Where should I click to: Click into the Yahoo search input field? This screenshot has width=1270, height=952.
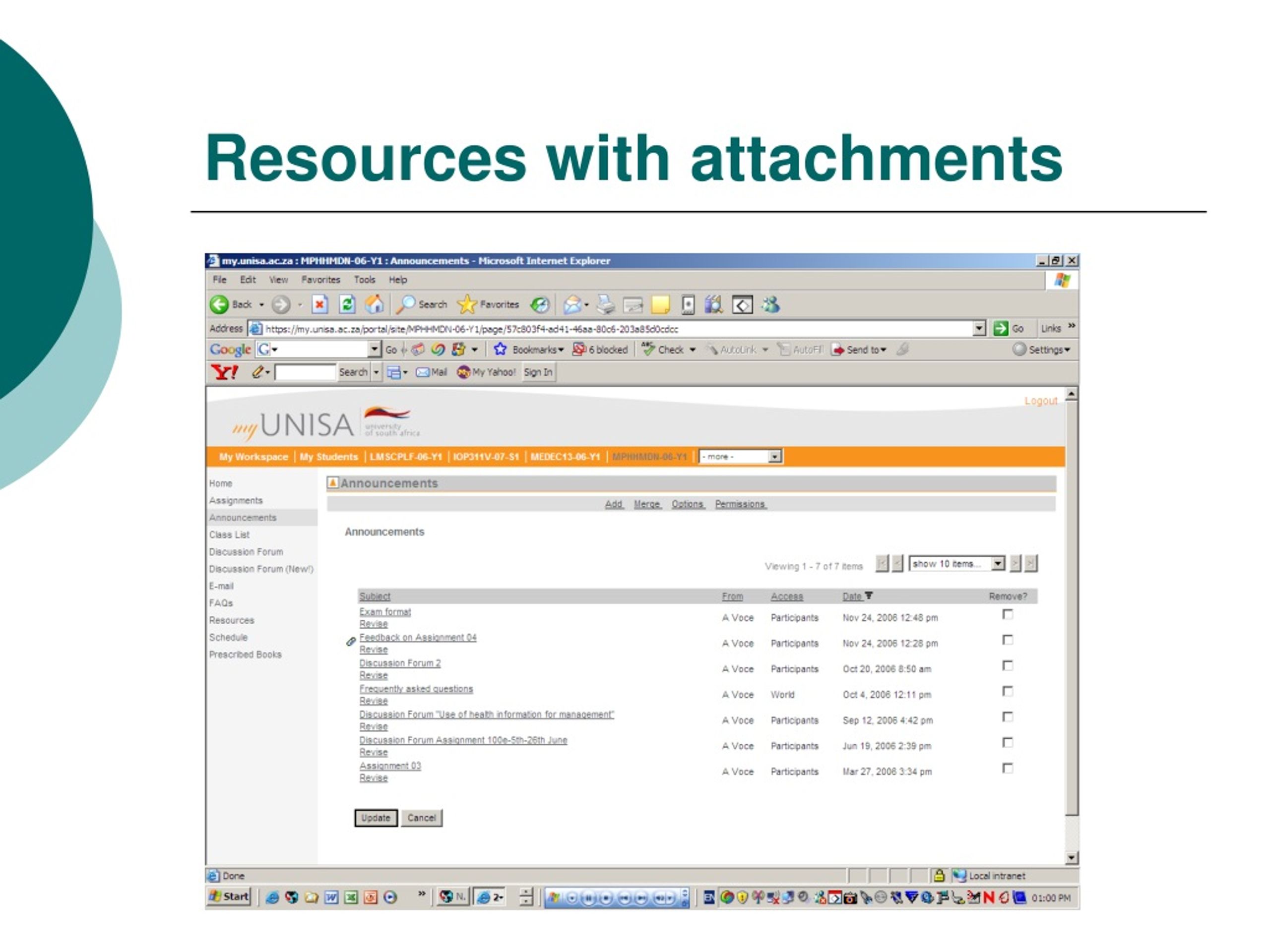point(305,372)
